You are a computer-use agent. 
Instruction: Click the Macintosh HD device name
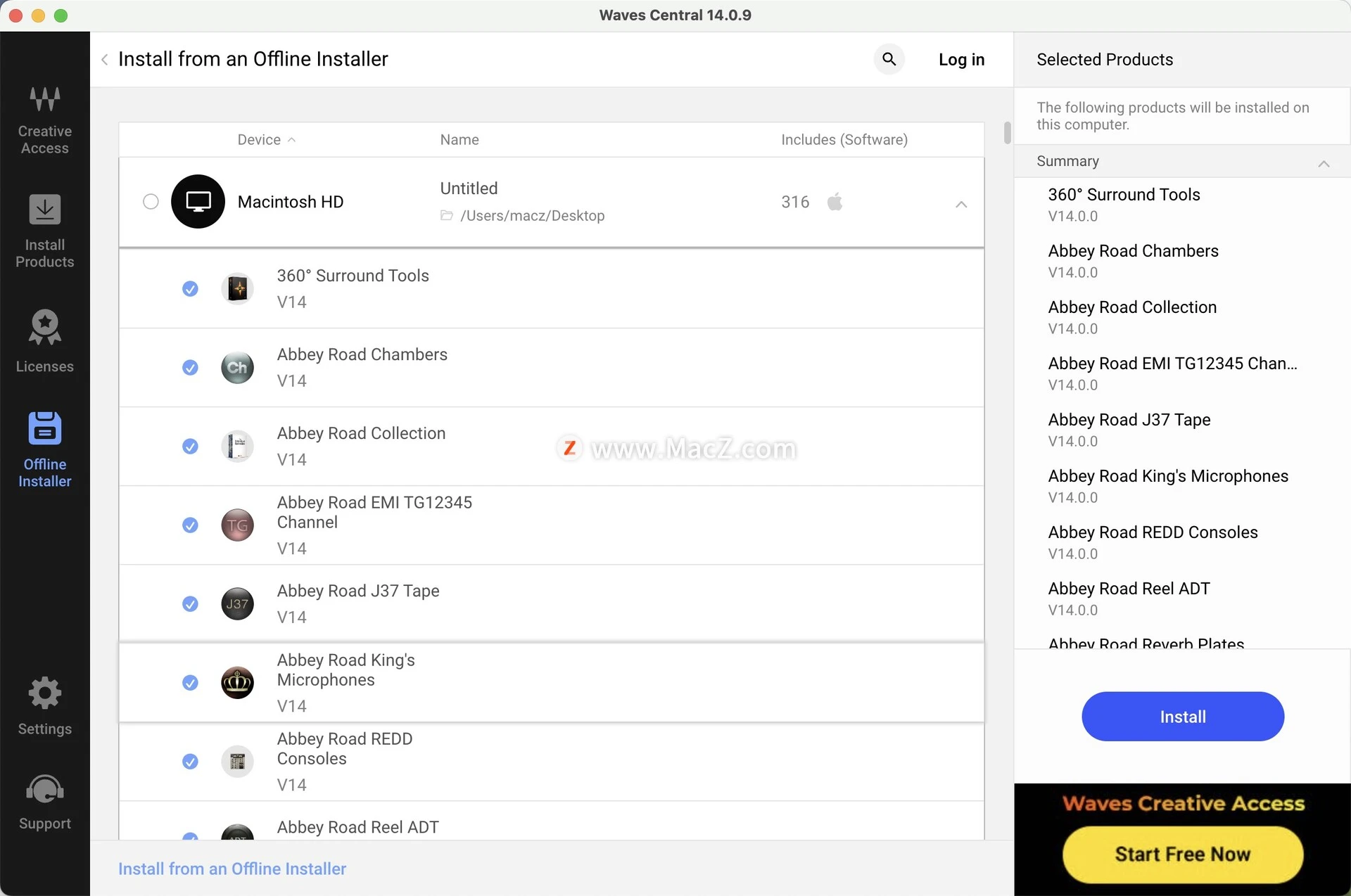tap(291, 202)
